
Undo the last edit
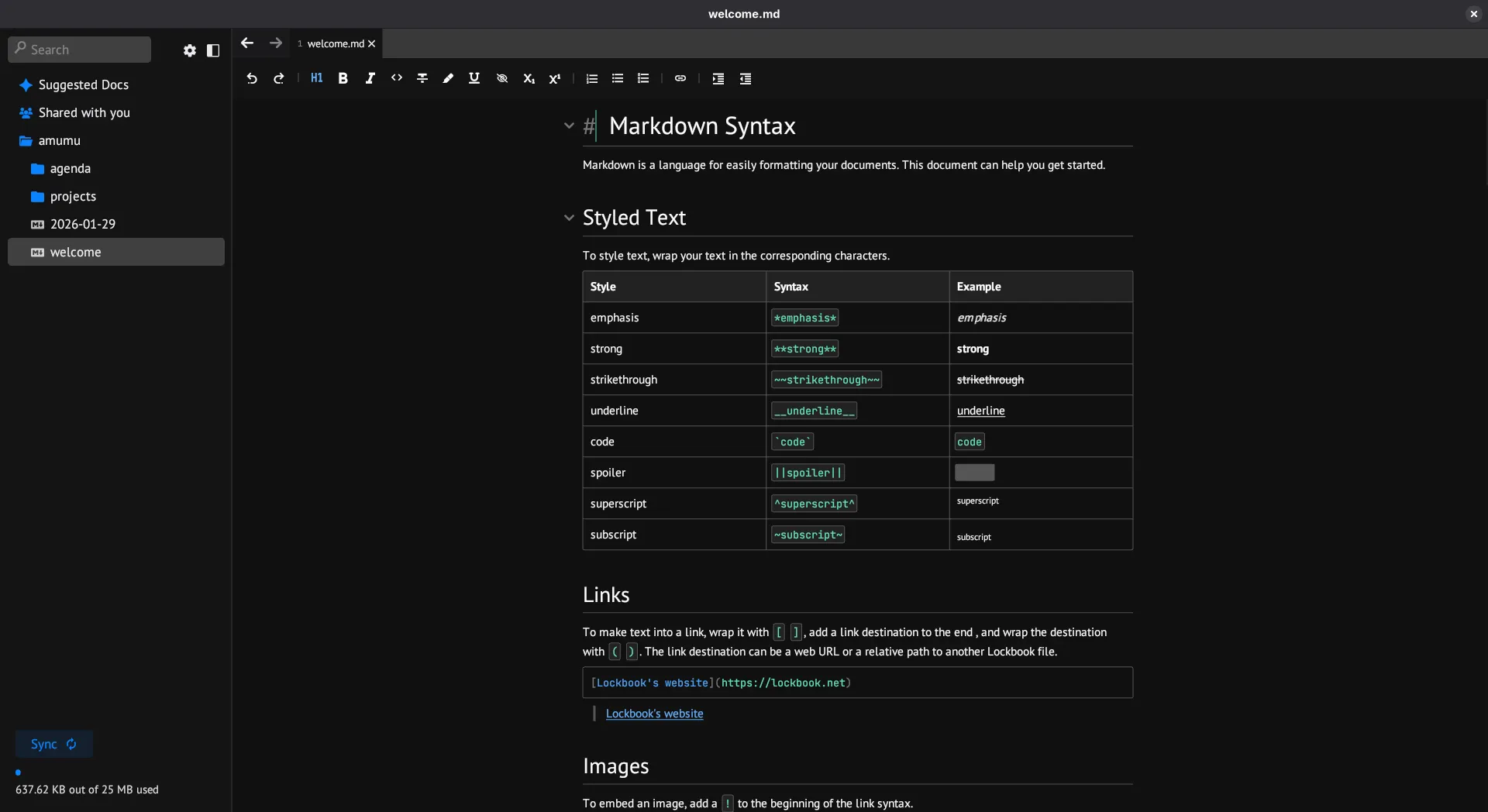[252, 78]
